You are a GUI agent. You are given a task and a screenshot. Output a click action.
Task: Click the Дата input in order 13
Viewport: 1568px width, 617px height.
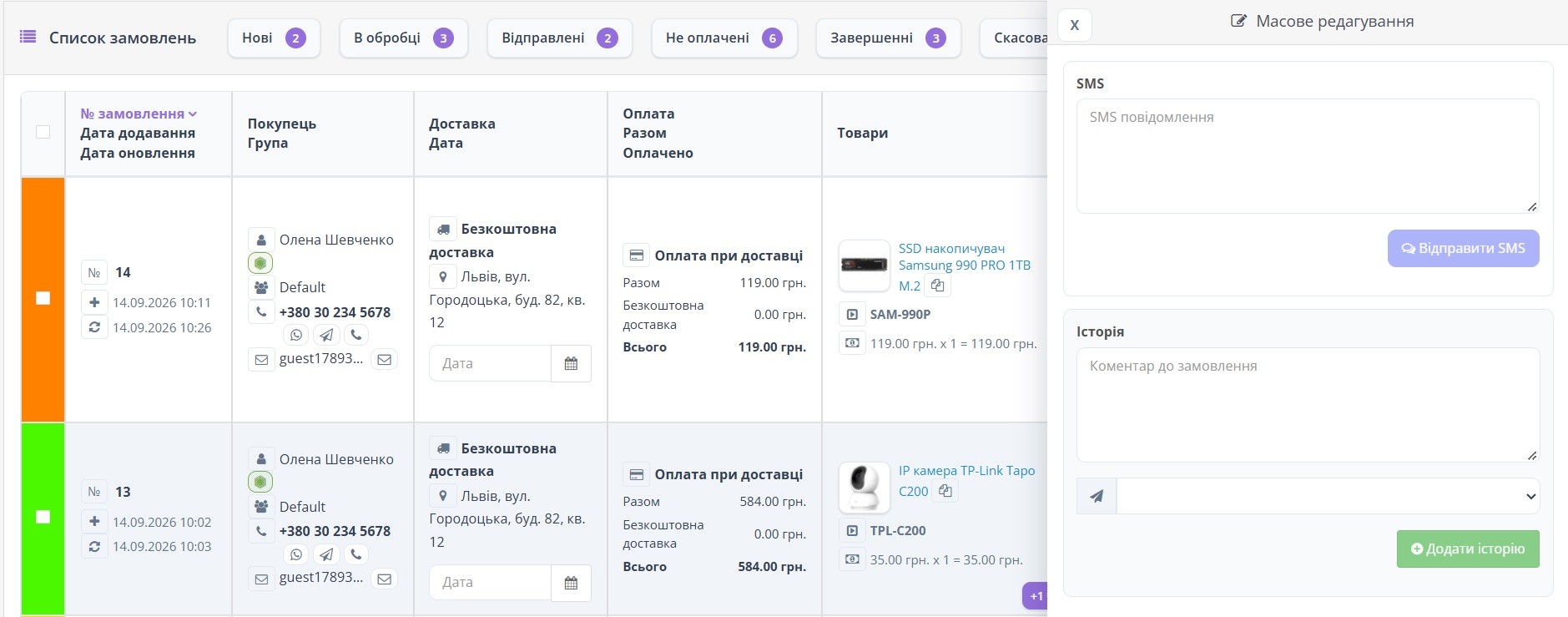click(x=490, y=583)
